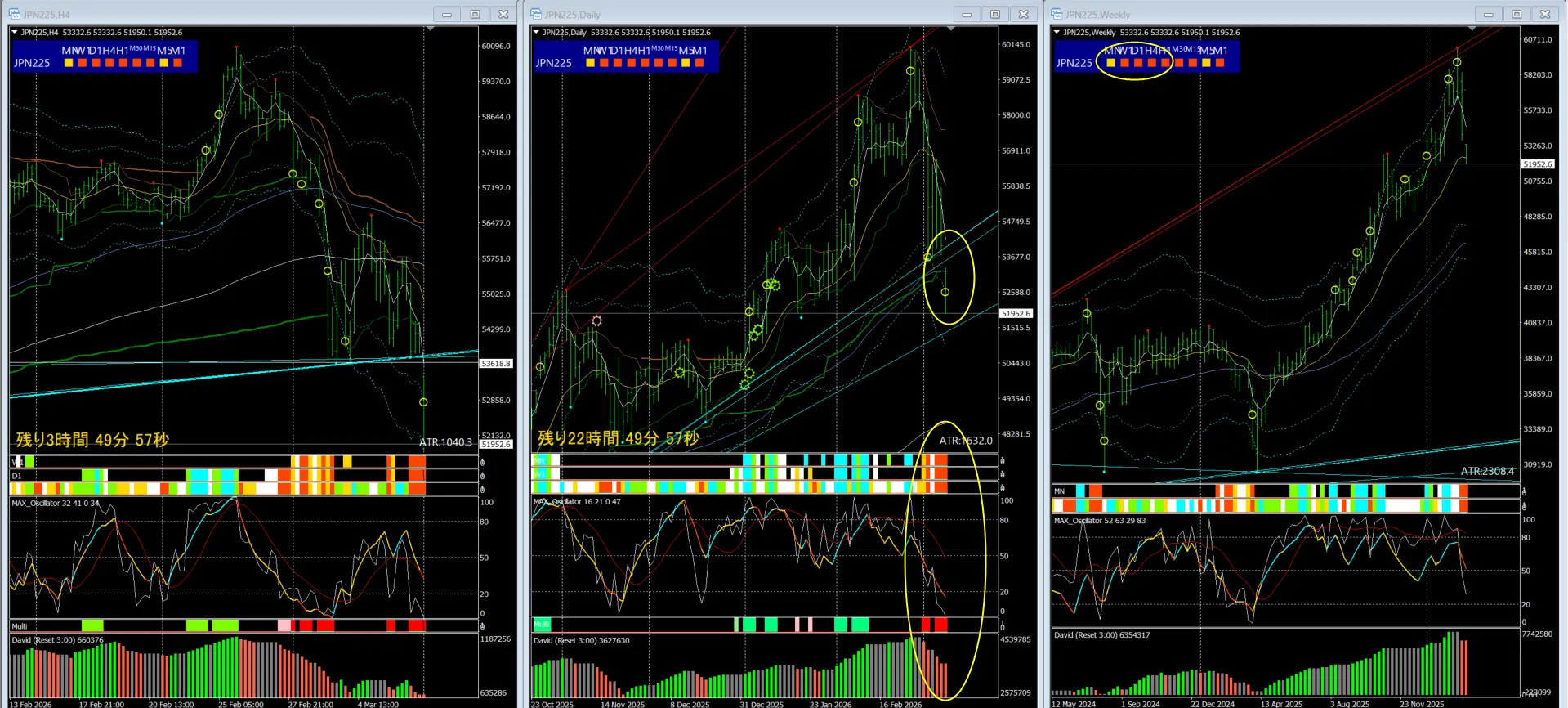The image size is (1568, 708).
Task: Close the JPN225,Weekly chart window
Action: click(1544, 14)
